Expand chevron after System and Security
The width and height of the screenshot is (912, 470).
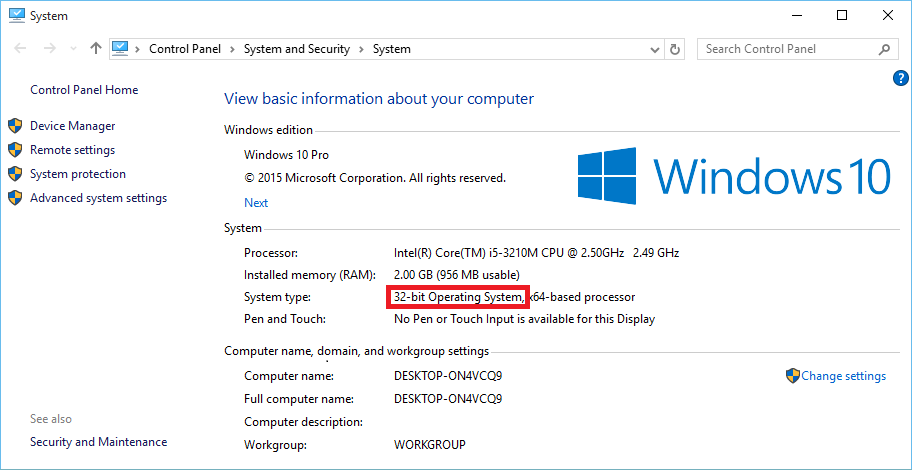click(361, 49)
